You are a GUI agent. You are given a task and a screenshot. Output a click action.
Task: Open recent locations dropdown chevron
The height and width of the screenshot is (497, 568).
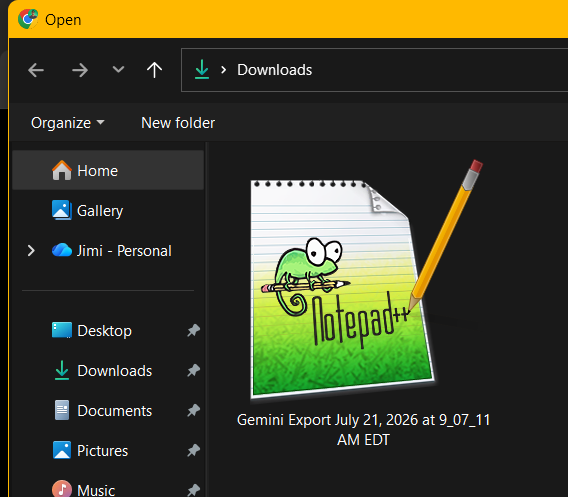pos(118,69)
